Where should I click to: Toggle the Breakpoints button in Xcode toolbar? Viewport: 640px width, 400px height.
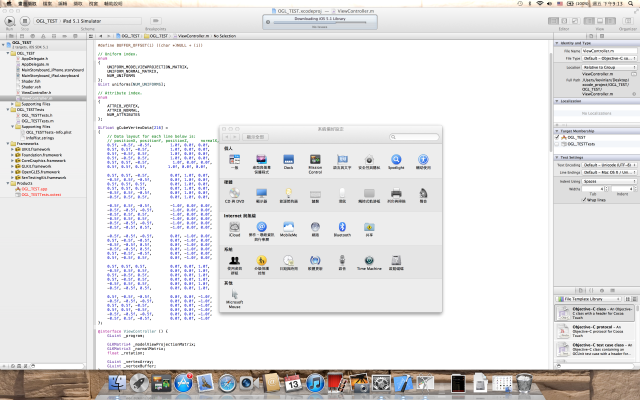coord(155,21)
